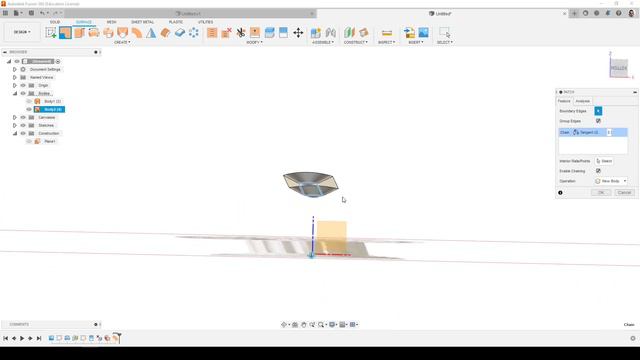Switch to the Utilities tab
Screen dimensions: 640x360
pyautogui.click(x=205, y=22)
